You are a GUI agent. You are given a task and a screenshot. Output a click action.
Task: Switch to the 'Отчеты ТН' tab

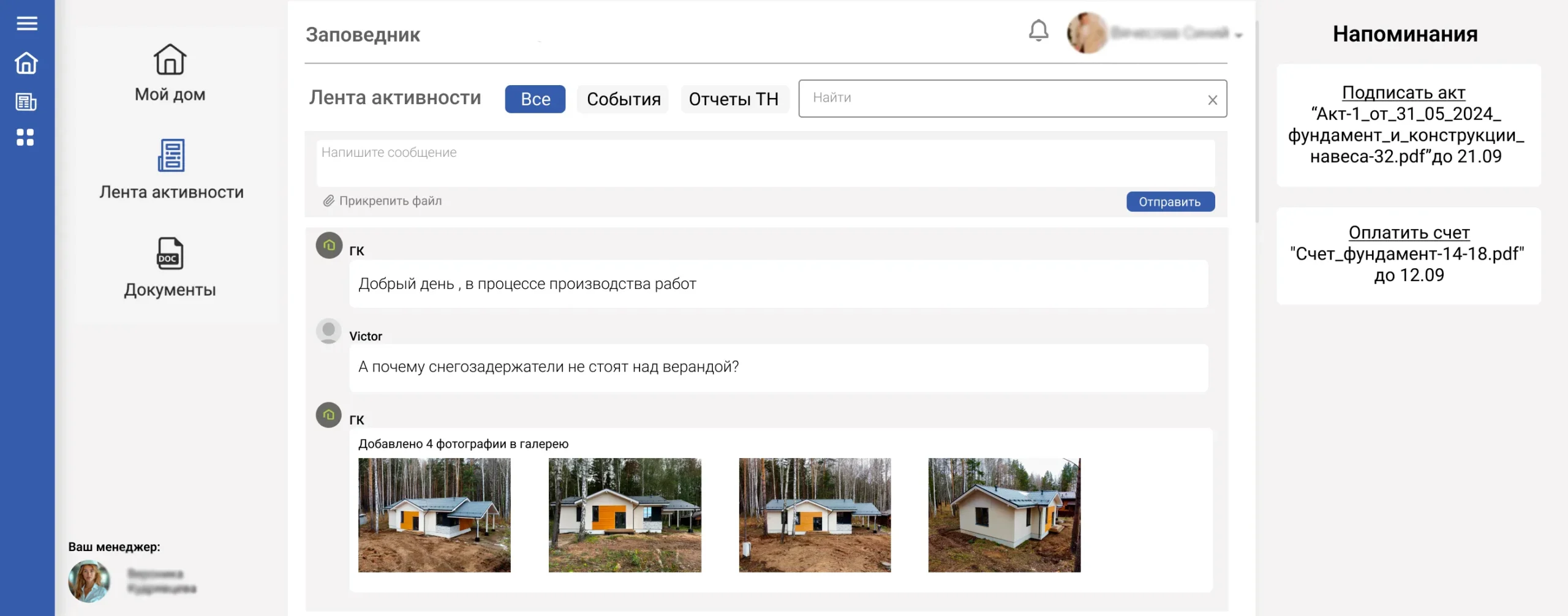[x=734, y=99]
